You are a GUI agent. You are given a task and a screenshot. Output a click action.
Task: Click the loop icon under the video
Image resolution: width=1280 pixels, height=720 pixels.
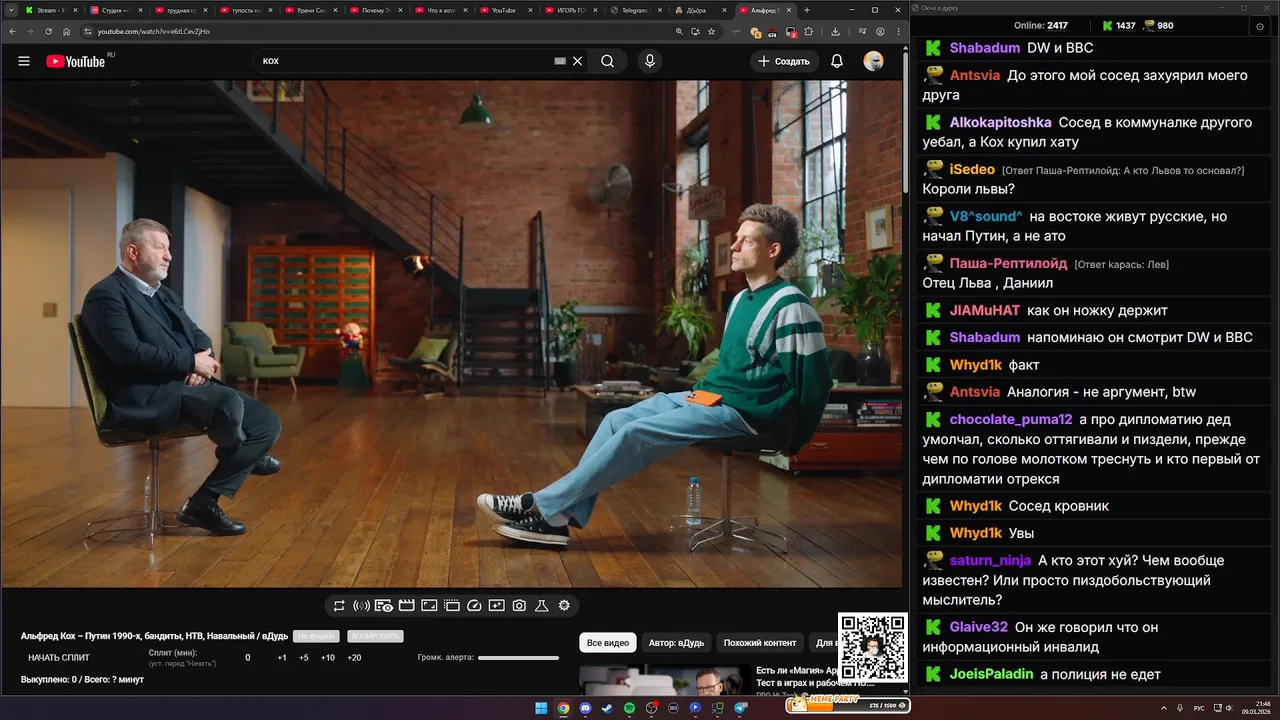pyautogui.click(x=339, y=605)
